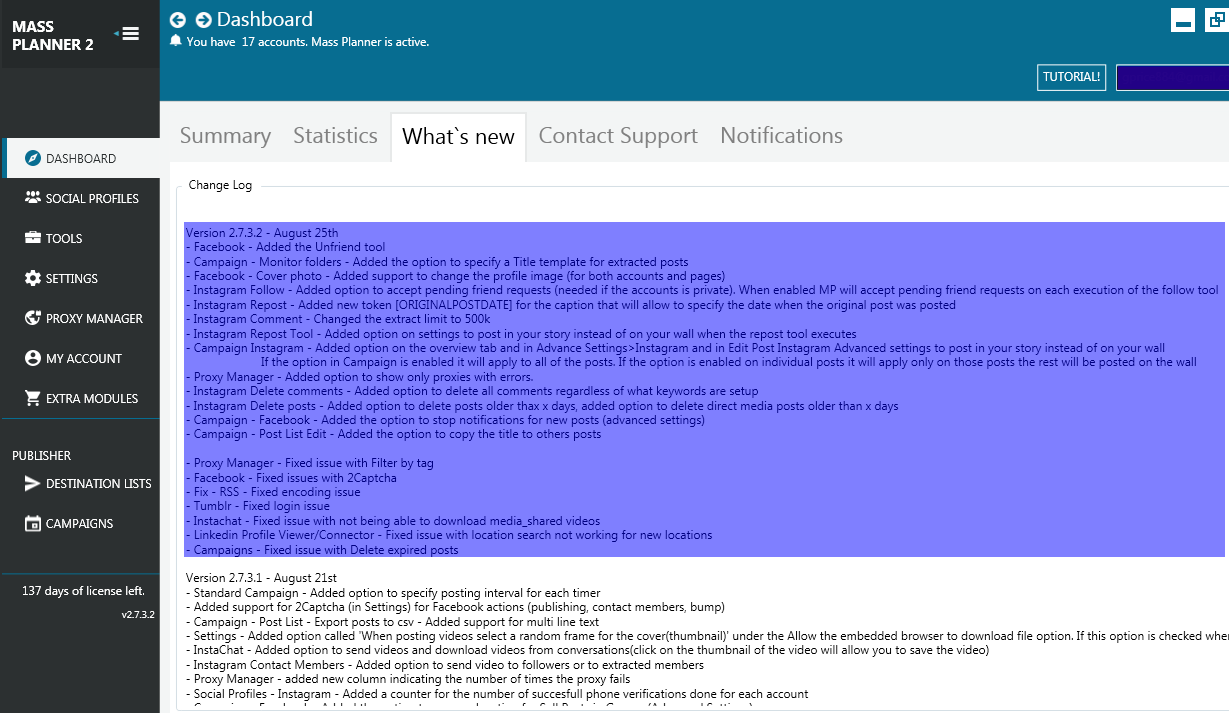
Task: Switch to the Summary tab
Action: [225, 136]
